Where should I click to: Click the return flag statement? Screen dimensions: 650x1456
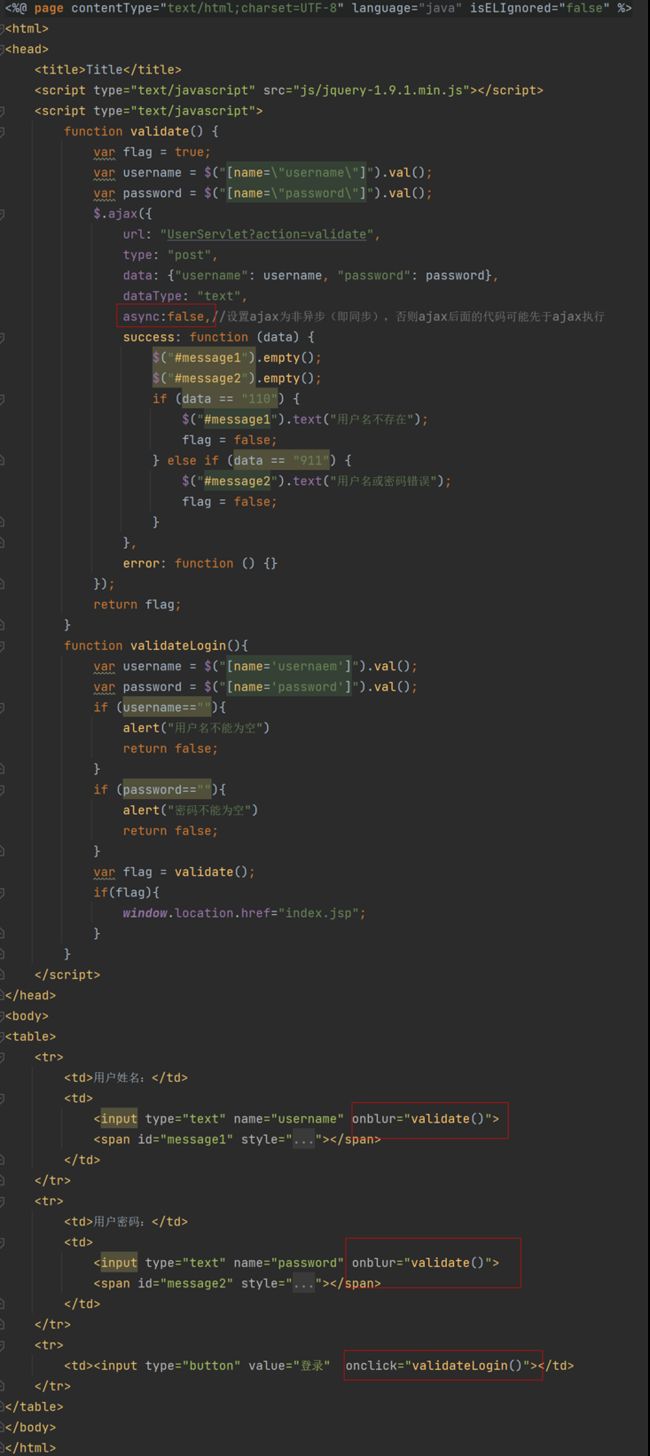[x=137, y=604]
